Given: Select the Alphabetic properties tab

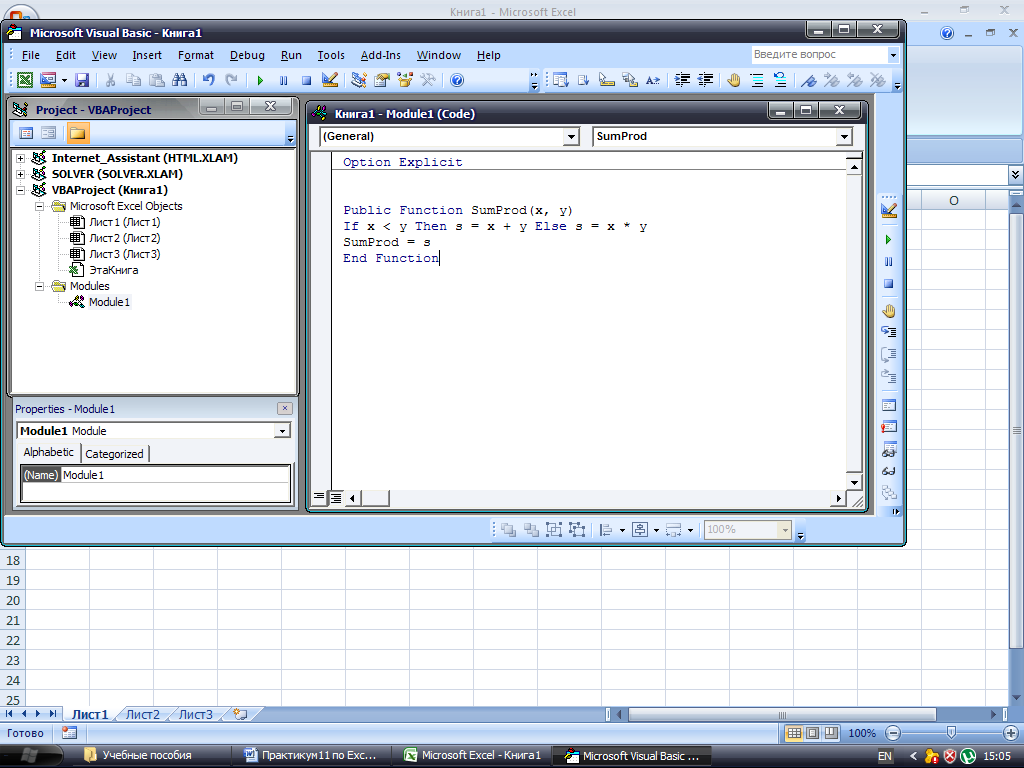Looking at the screenshot, I should click(x=48, y=452).
